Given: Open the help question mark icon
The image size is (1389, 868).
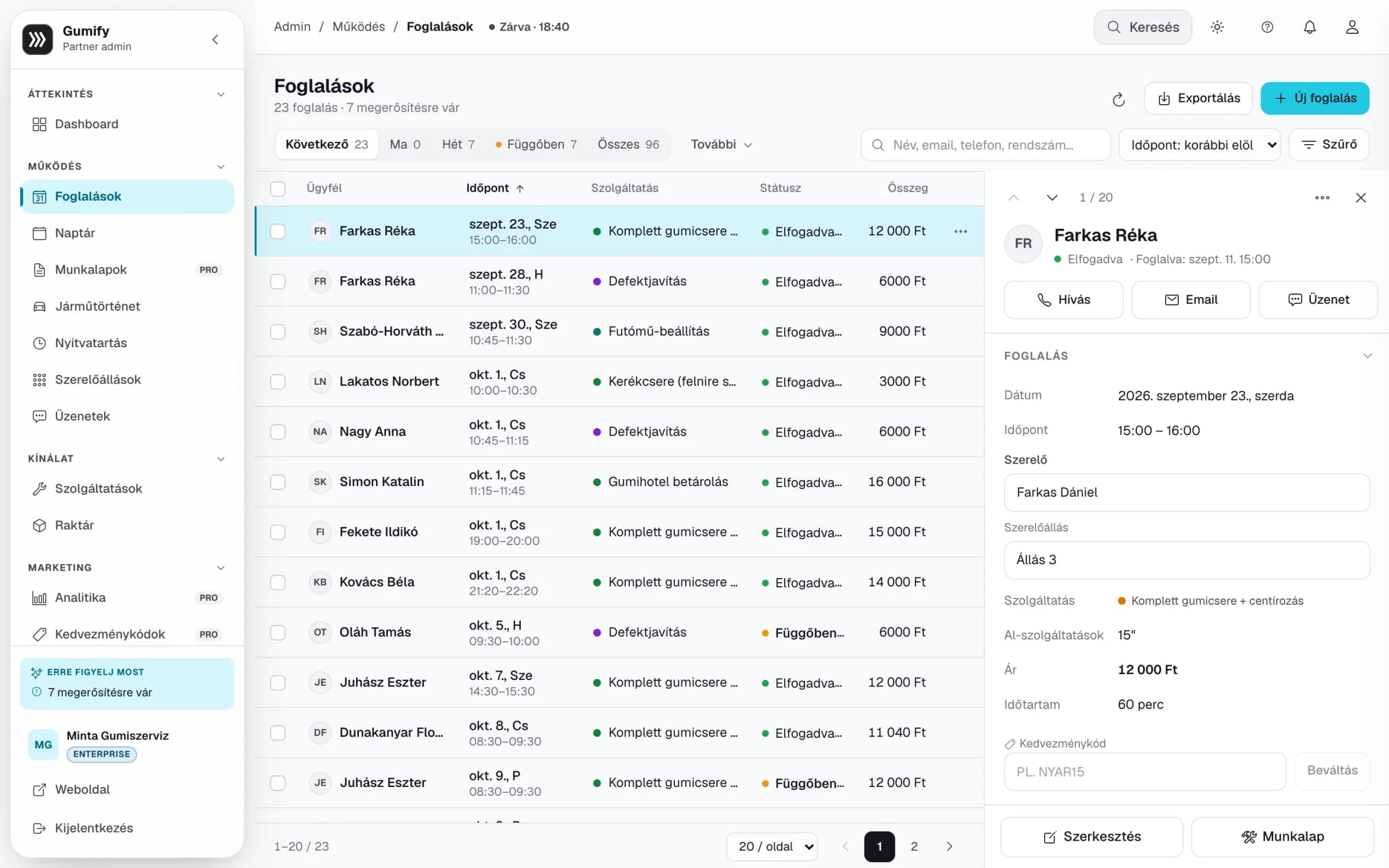Looking at the screenshot, I should [x=1267, y=27].
